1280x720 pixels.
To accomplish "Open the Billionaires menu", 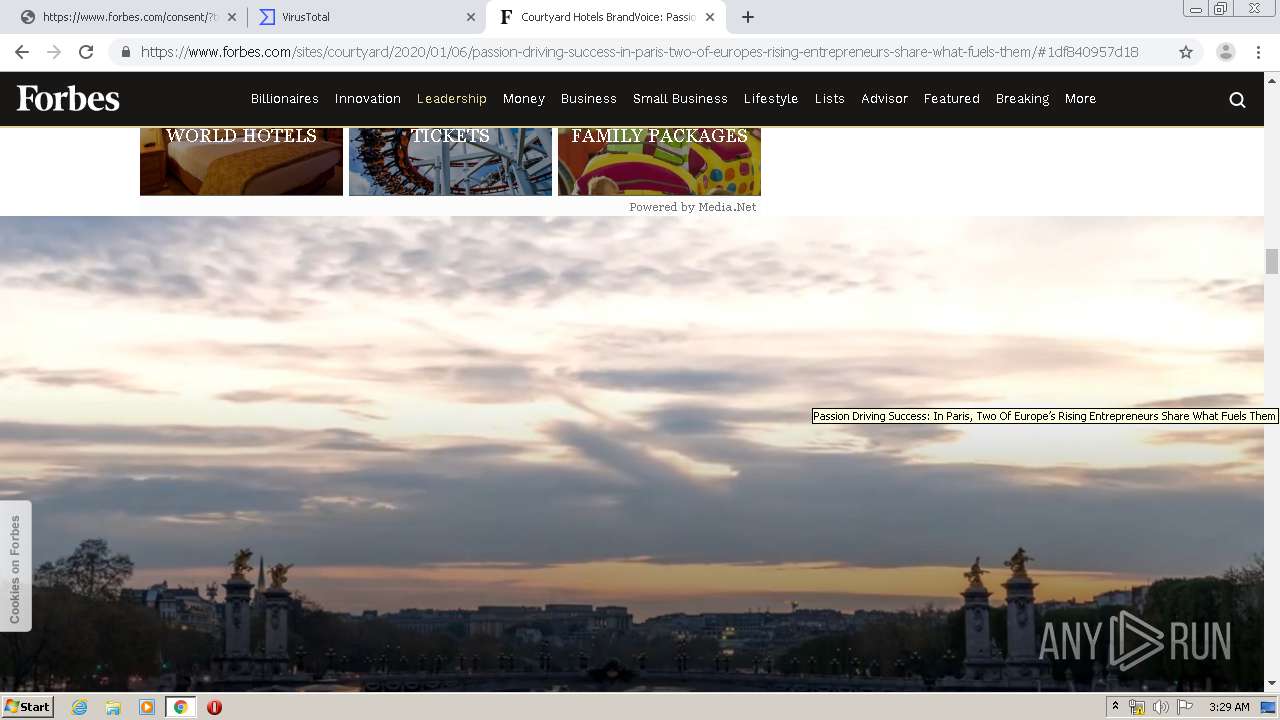I will coord(285,99).
